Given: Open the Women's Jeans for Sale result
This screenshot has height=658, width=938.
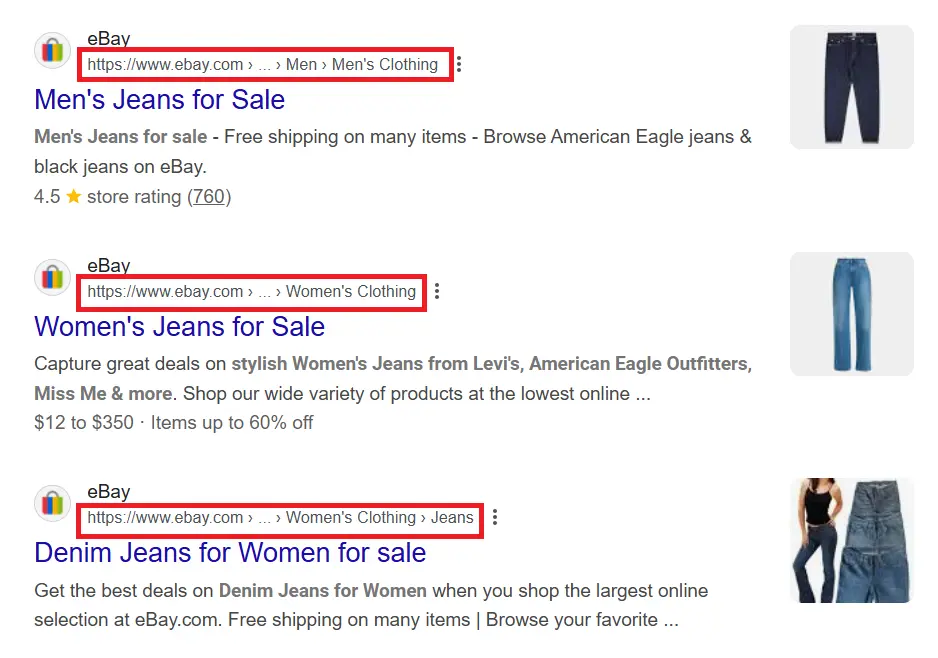Looking at the screenshot, I should [178, 327].
